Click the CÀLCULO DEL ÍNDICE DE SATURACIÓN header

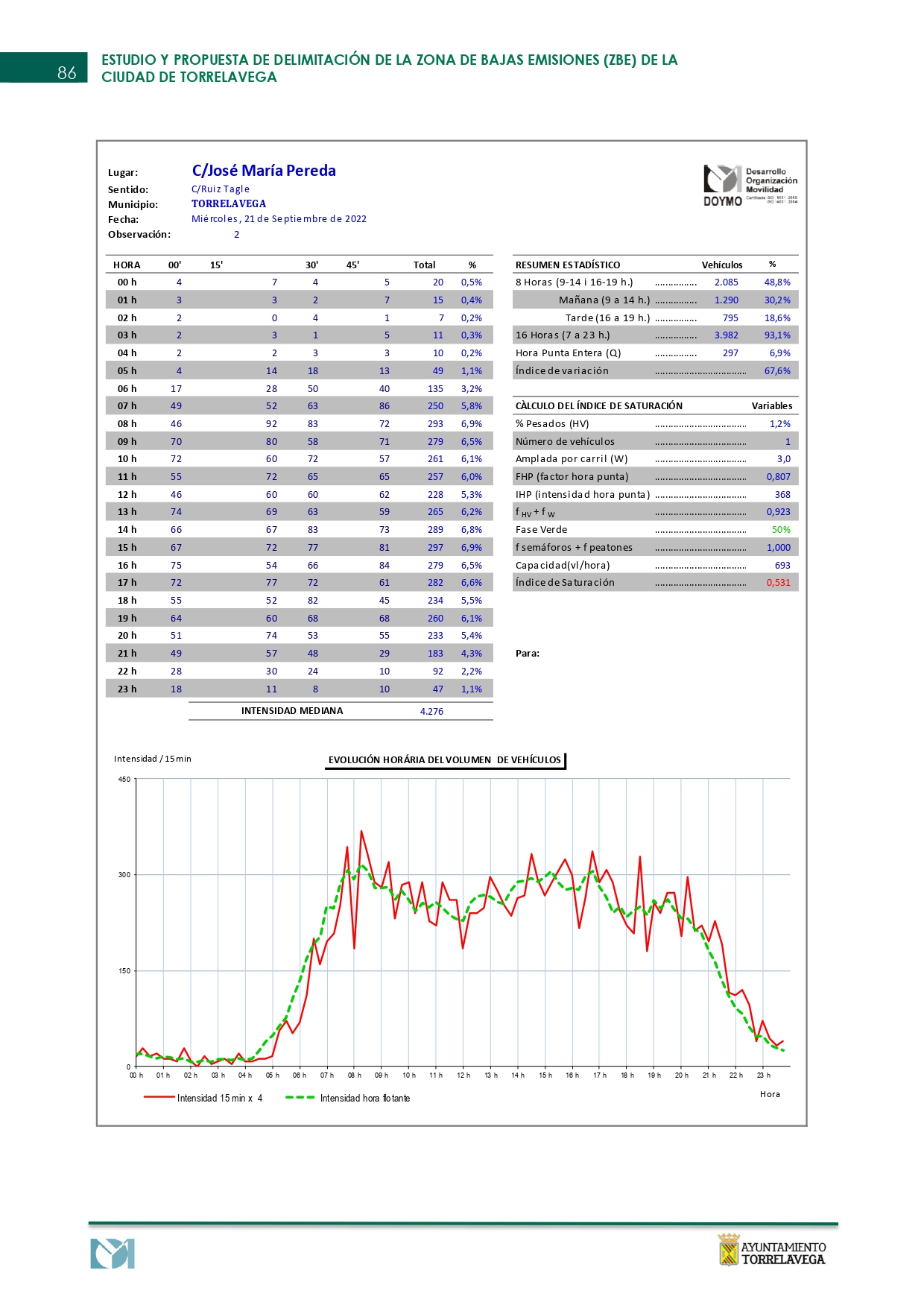[x=598, y=405]
